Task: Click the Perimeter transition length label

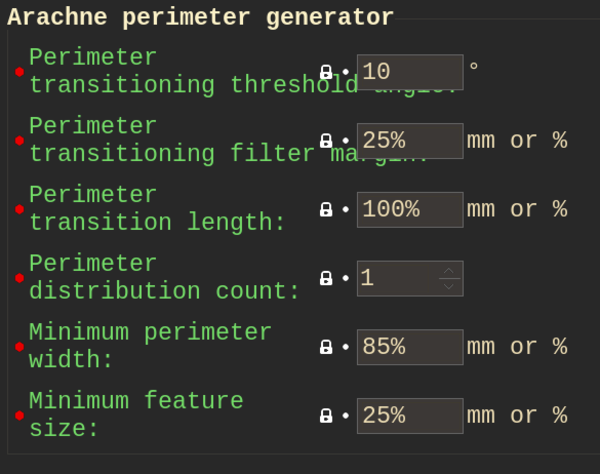Action: coord(157,208)
